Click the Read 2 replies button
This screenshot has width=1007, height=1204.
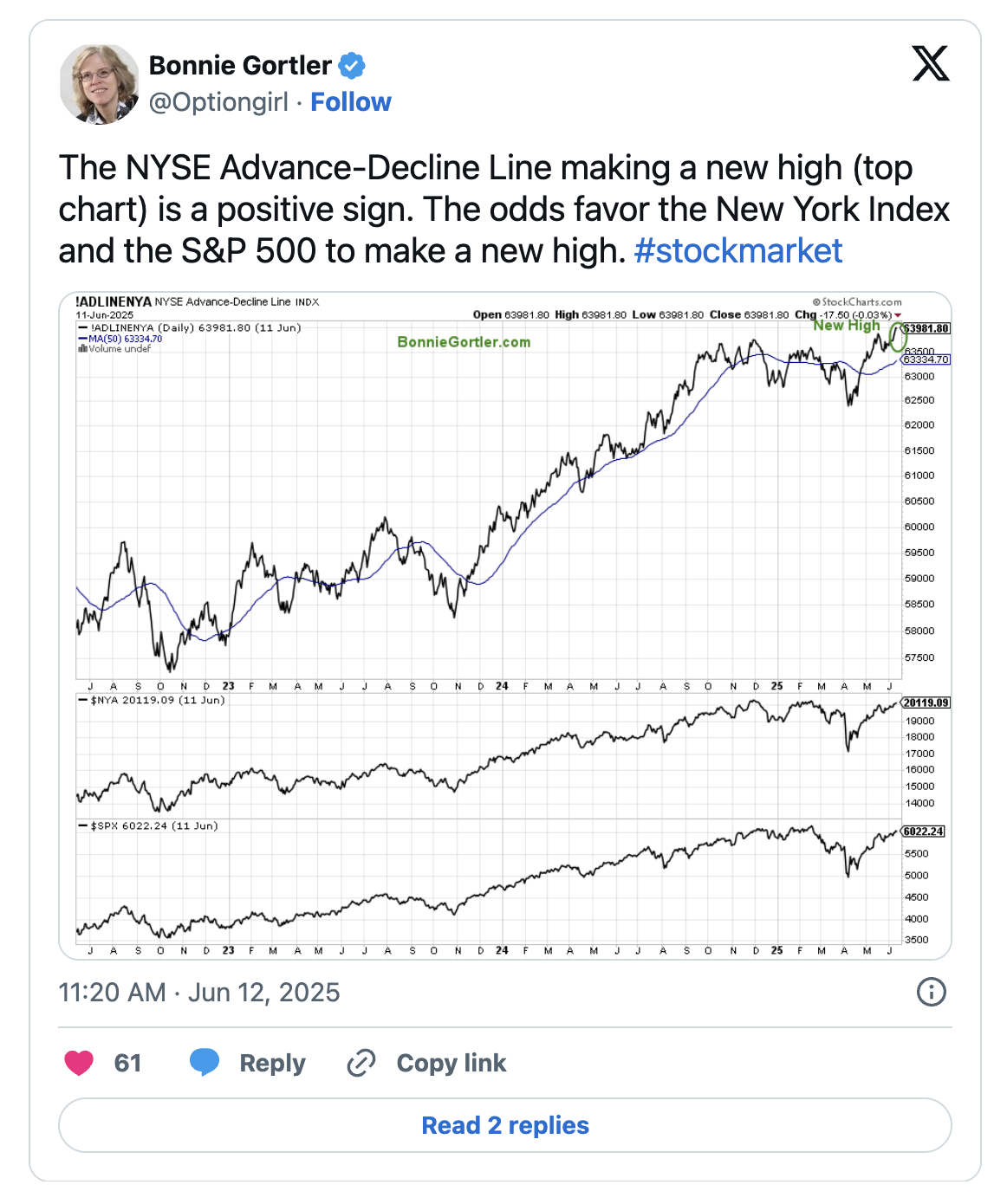[504, 1125]
